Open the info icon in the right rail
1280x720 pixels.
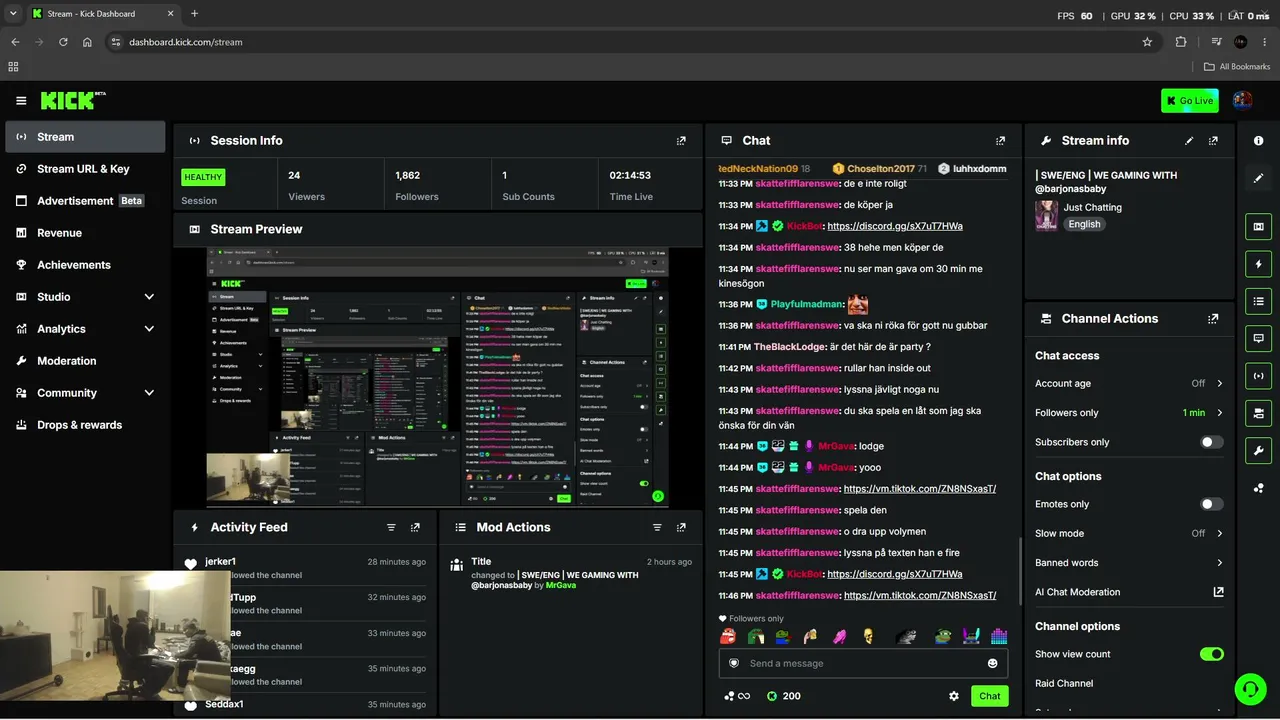tap(1258, 141)
